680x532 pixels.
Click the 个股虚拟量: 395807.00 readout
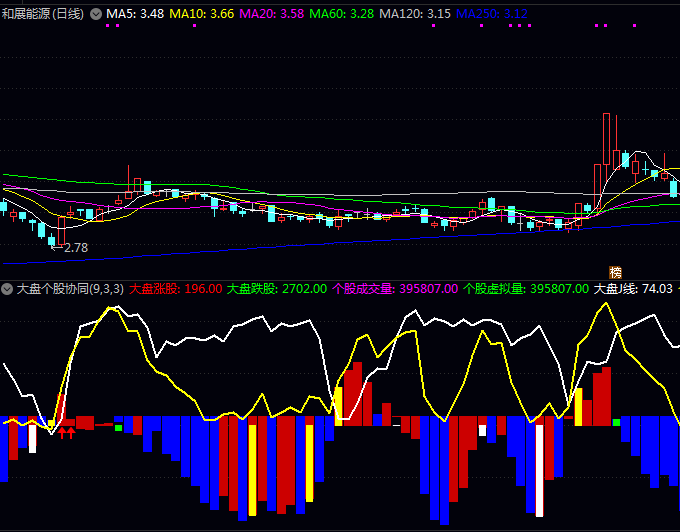(x=526, y=289)
